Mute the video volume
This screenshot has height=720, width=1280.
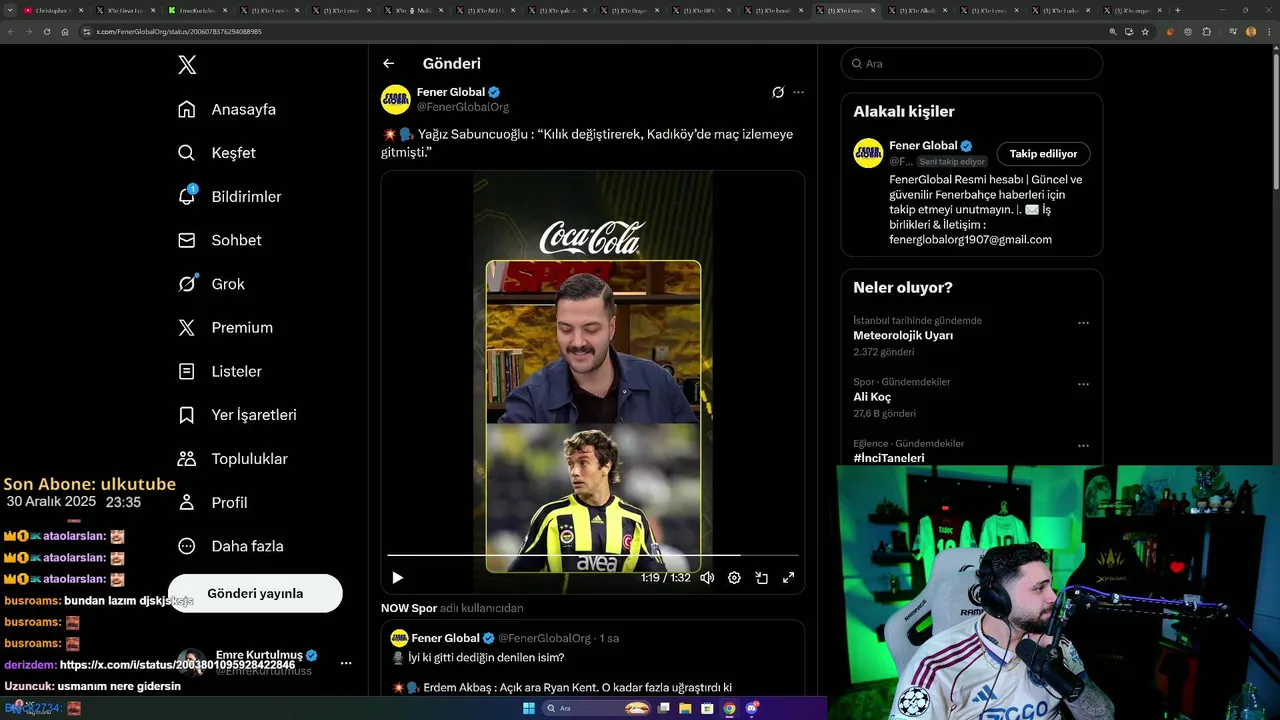click(x=707, y=577)
